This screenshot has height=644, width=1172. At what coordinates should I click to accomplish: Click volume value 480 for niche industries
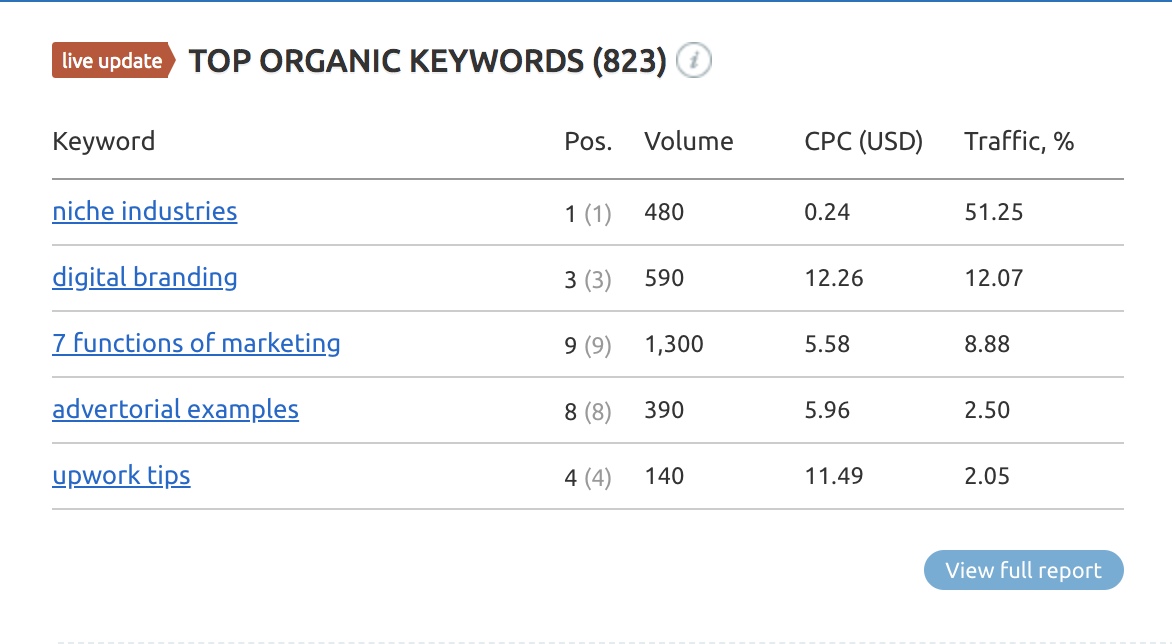[x=664, y=212]
